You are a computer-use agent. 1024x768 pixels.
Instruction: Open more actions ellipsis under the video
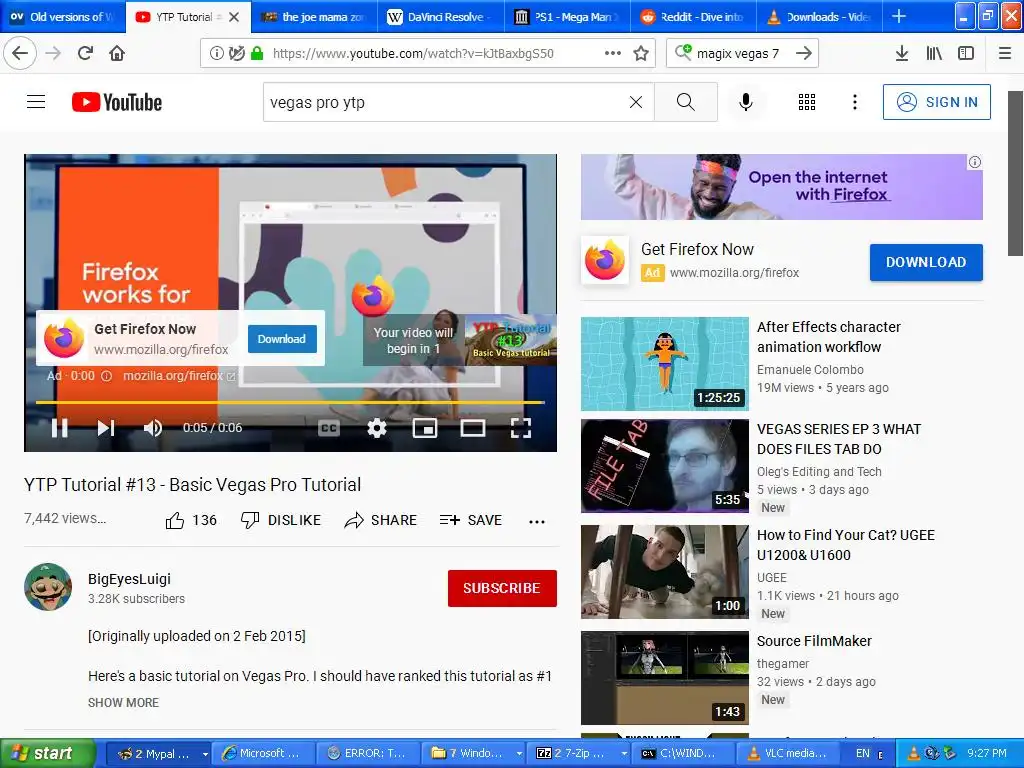tap(537, 521)
